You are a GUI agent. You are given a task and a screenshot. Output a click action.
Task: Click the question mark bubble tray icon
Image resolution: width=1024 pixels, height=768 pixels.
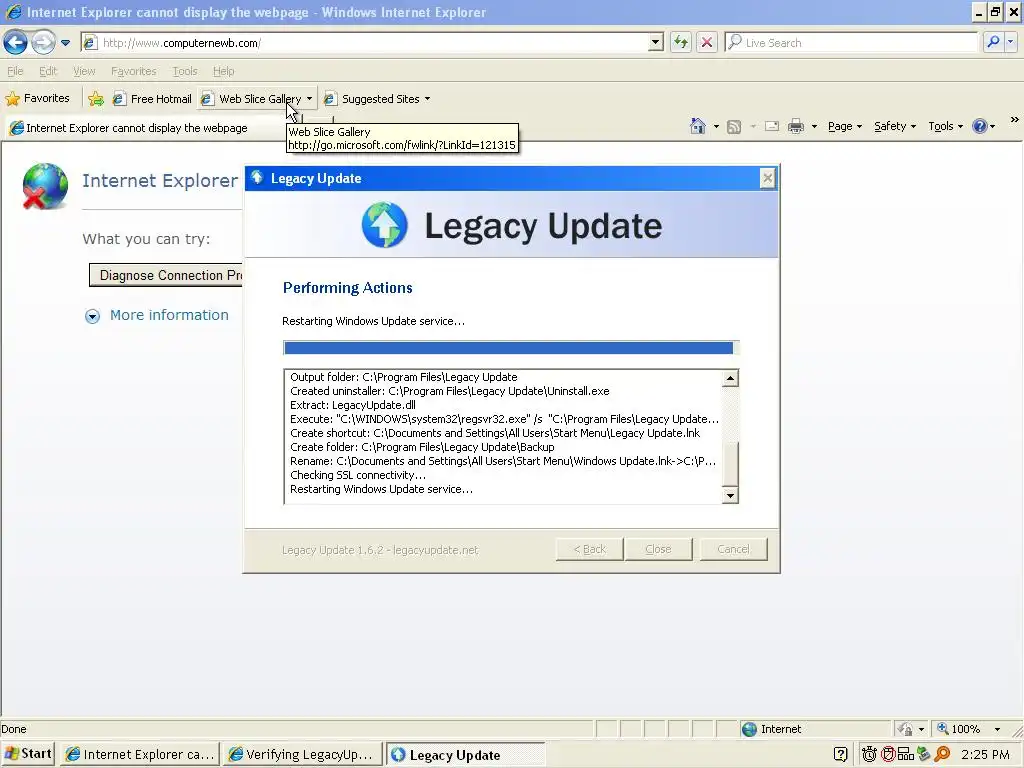840,754
